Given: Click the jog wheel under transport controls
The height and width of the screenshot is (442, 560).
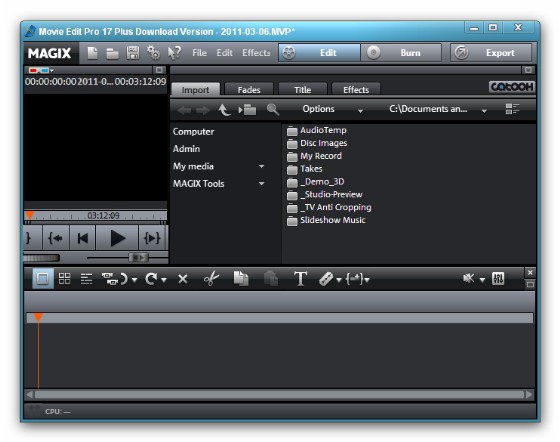Looking at the screenshot, I should click(x=41, y=257).
